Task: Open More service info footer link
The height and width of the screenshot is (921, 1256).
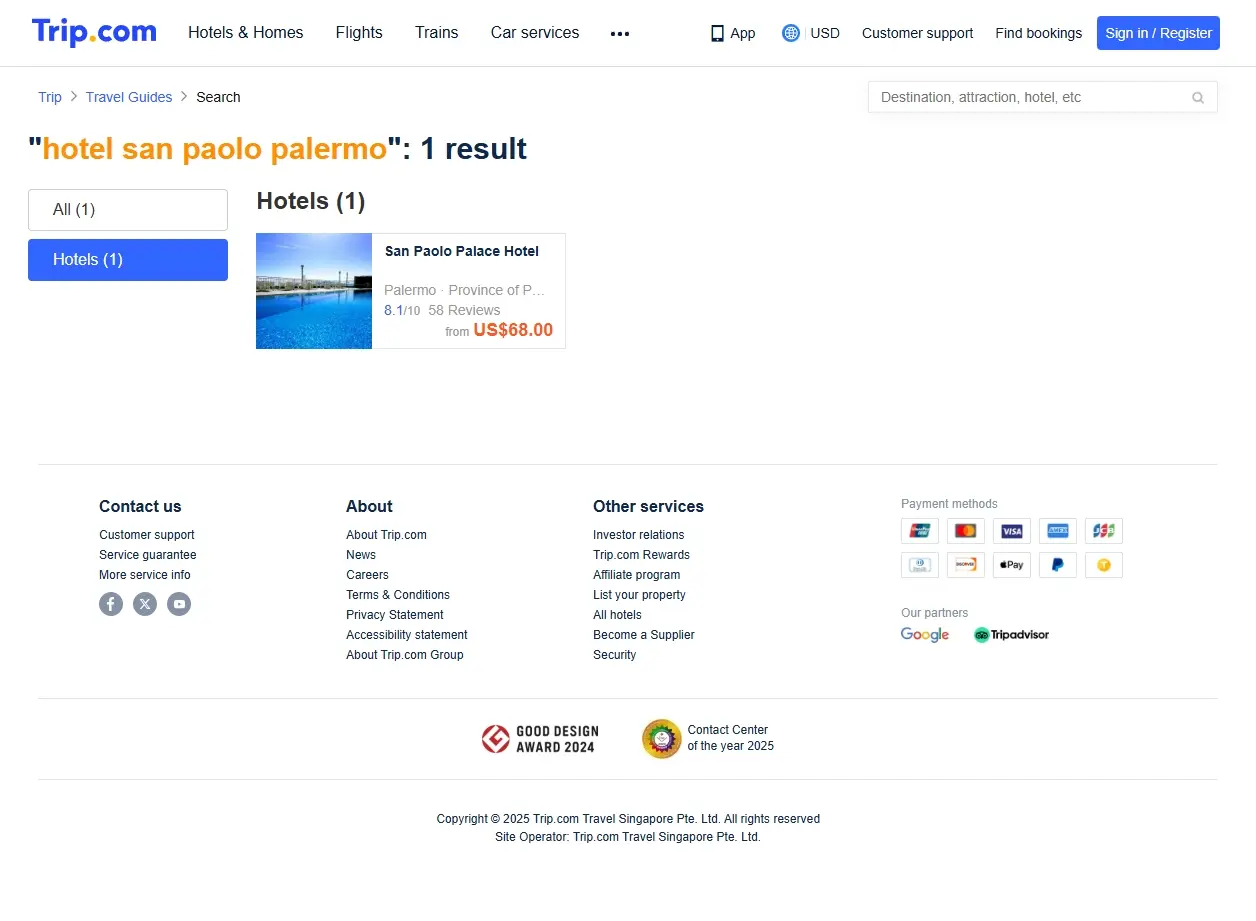Action: (x=145, y=575)
